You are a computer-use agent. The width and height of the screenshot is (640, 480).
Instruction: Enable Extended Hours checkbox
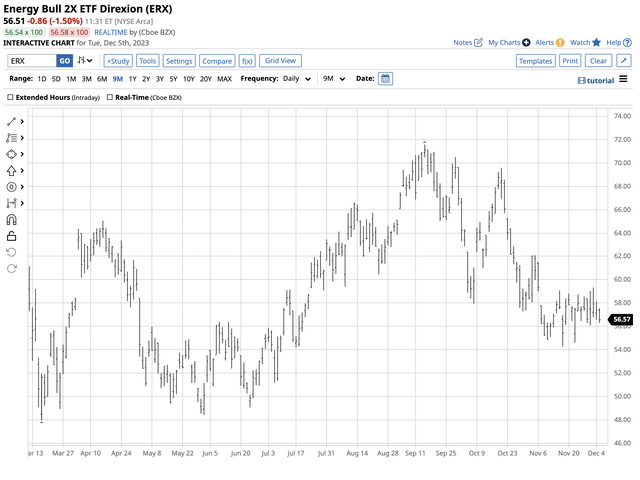point(11,97)
